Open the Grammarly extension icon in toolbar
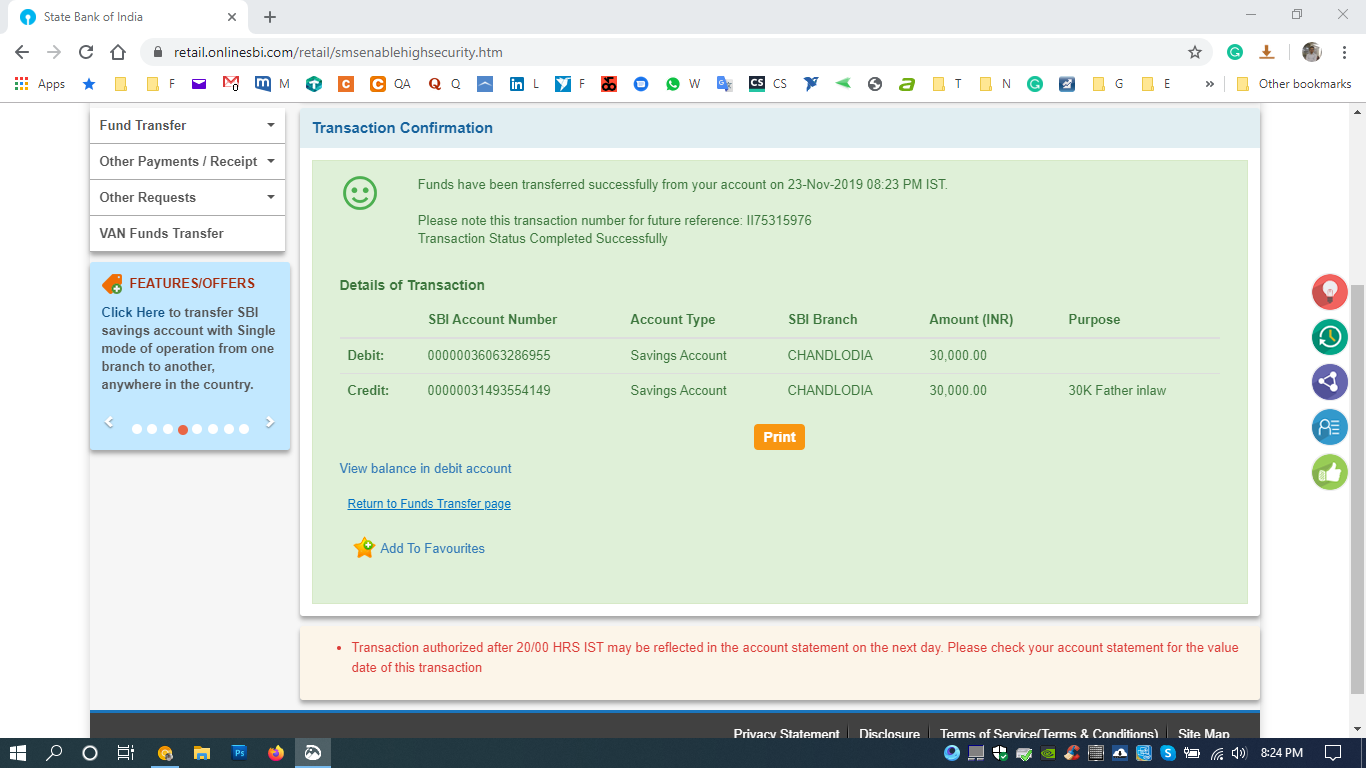1366x768 pixels. pos(1235,52)
